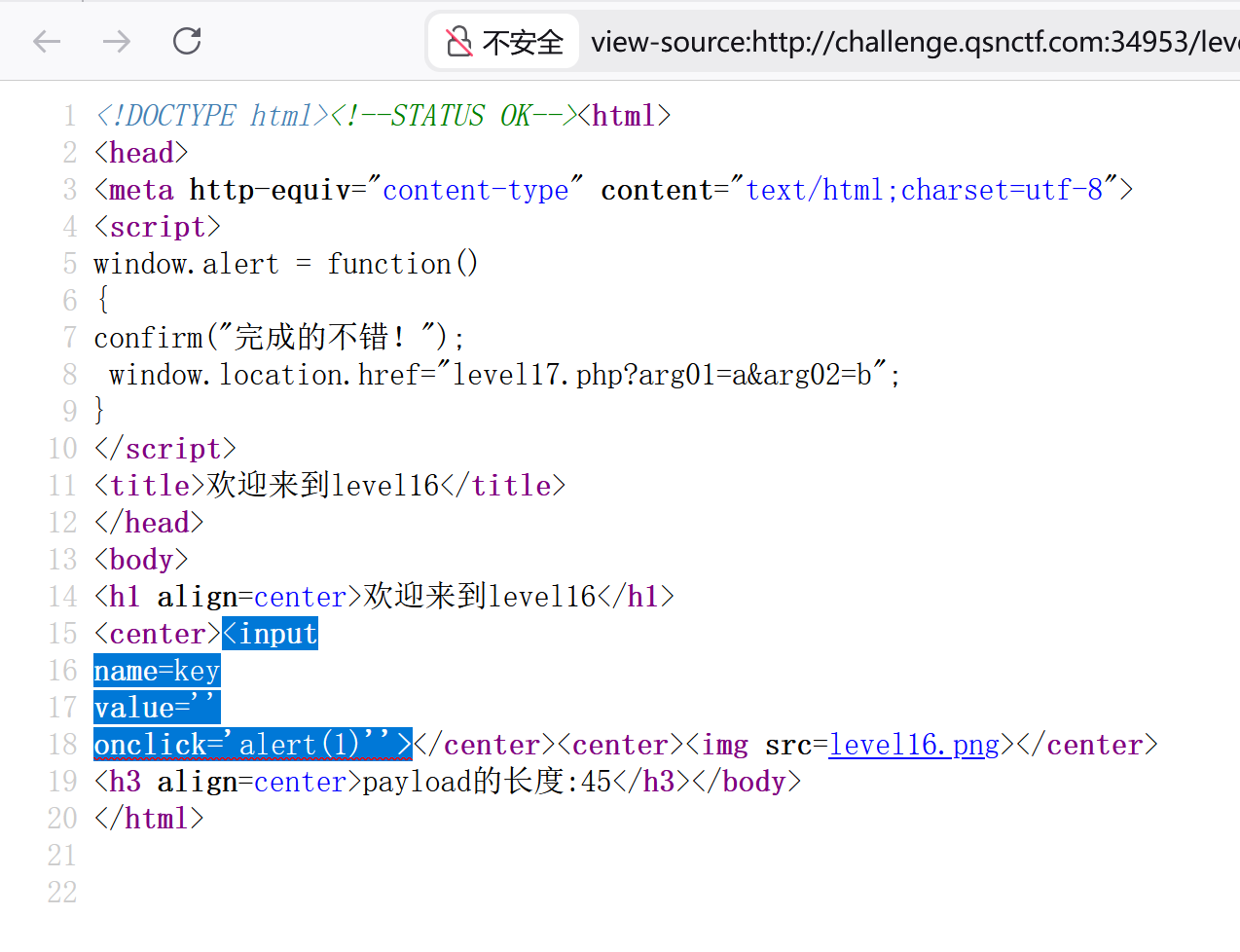Click the confirm("完成的不错！") statement
The image size is (1240, 952).
coord(279,338)
